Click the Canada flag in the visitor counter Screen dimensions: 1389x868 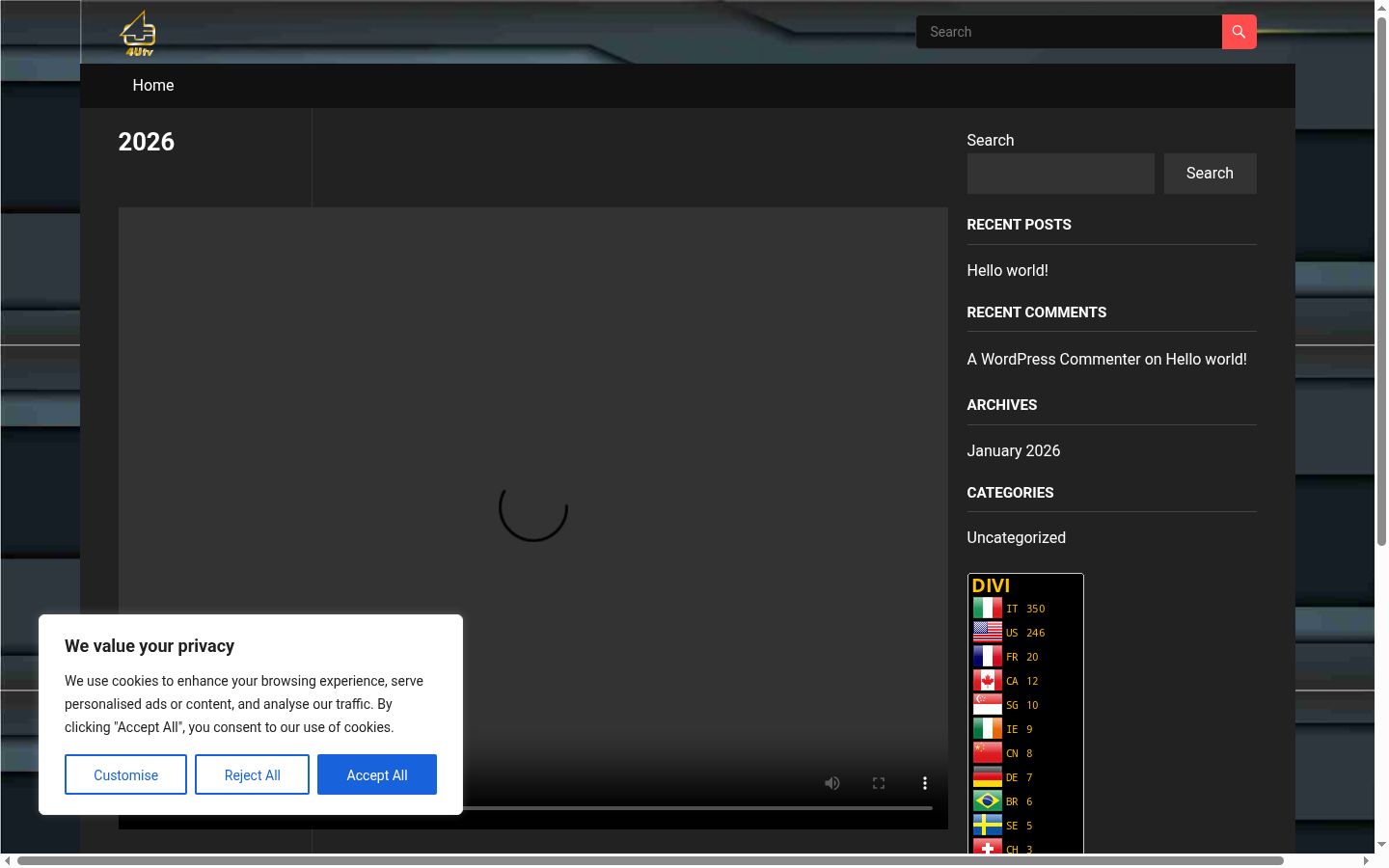click(x=988, y=681)
